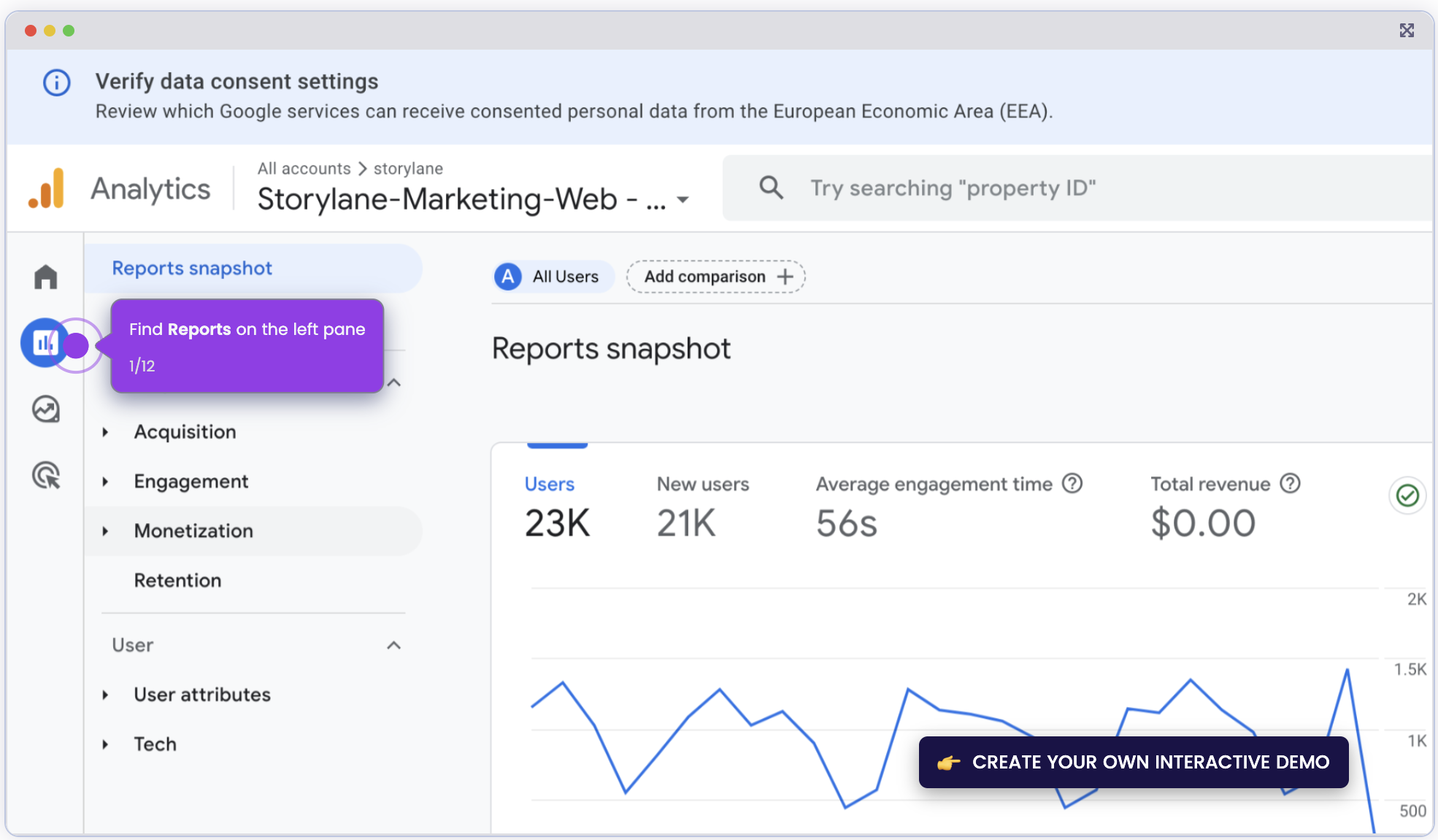
Task: Click the Total revenue question mark icon
Action: tap(1290, 483)
